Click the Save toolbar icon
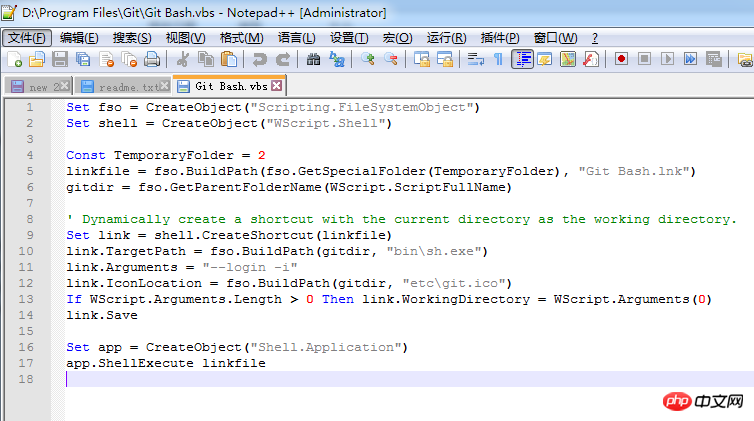 coord(60,60)
